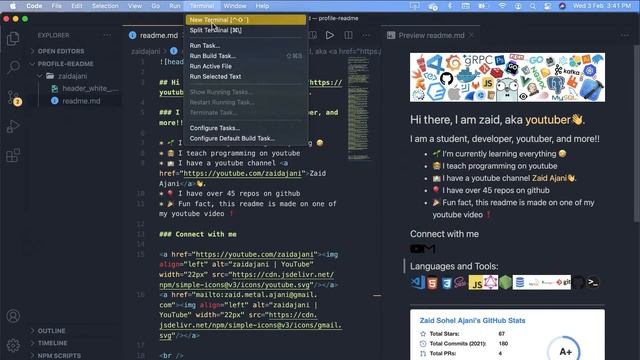Click youtube.com/zaidajani URL on line 9

click(242, 173)
